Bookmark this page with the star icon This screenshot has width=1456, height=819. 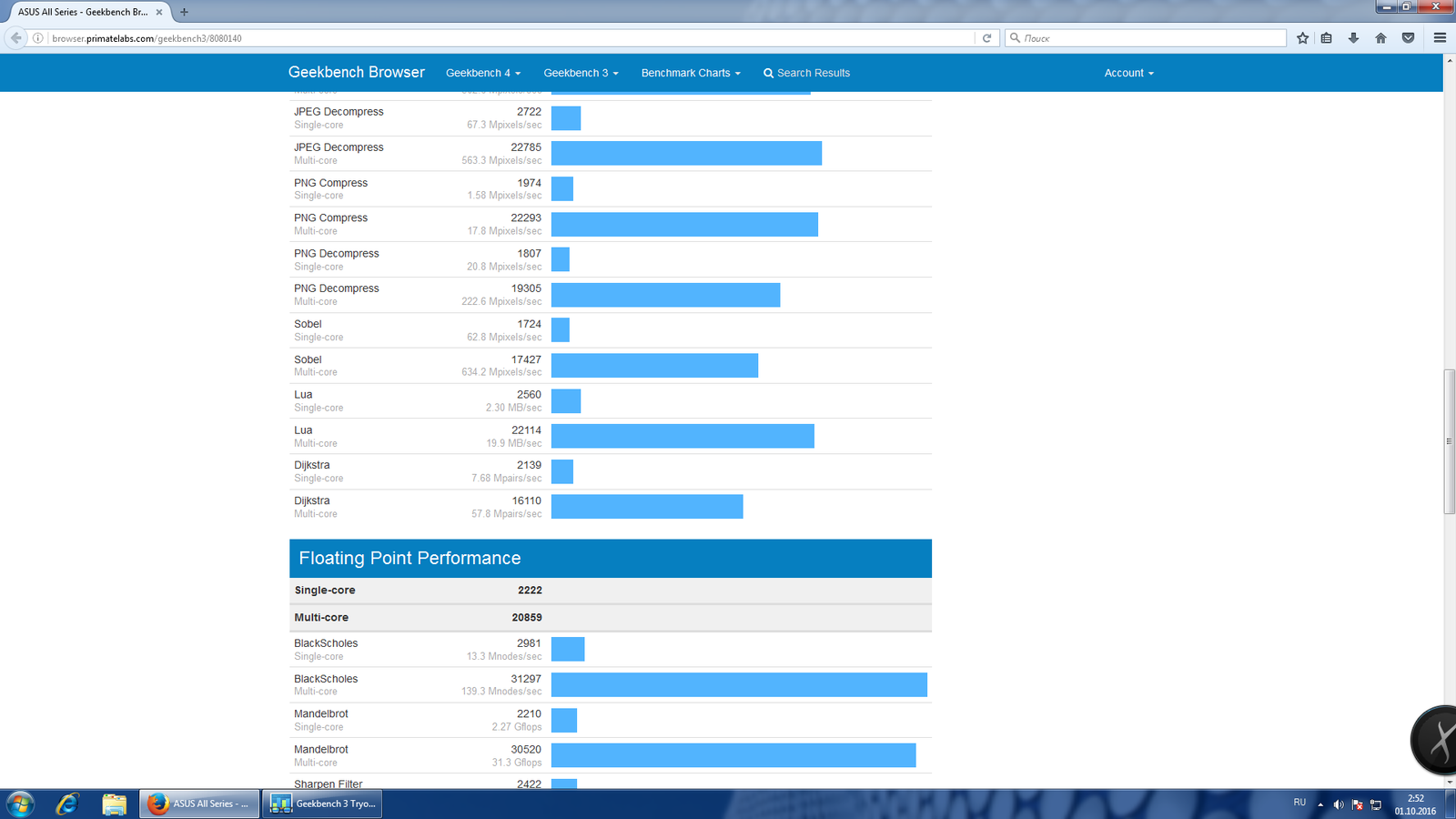(1302, 38)
